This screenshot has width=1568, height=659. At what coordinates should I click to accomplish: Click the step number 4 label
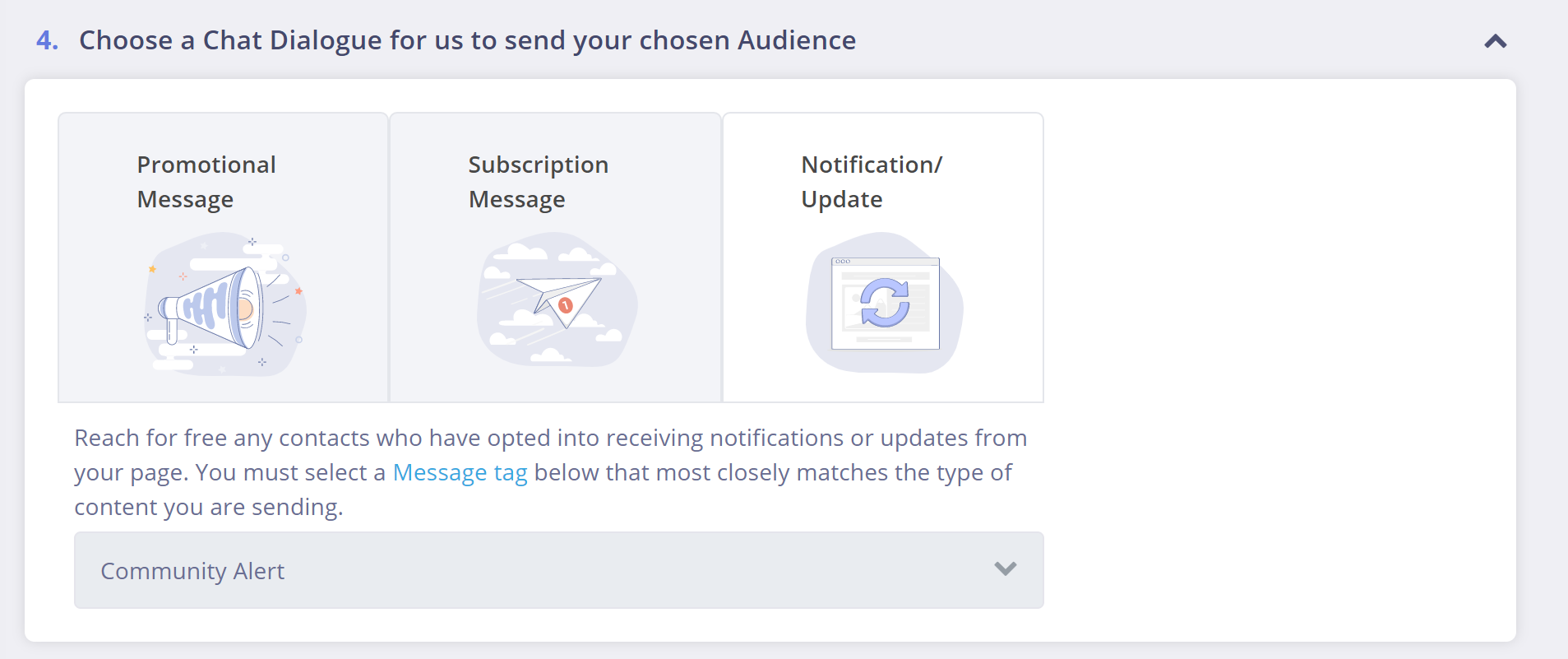pyautogui.click(x=47, y=40)
